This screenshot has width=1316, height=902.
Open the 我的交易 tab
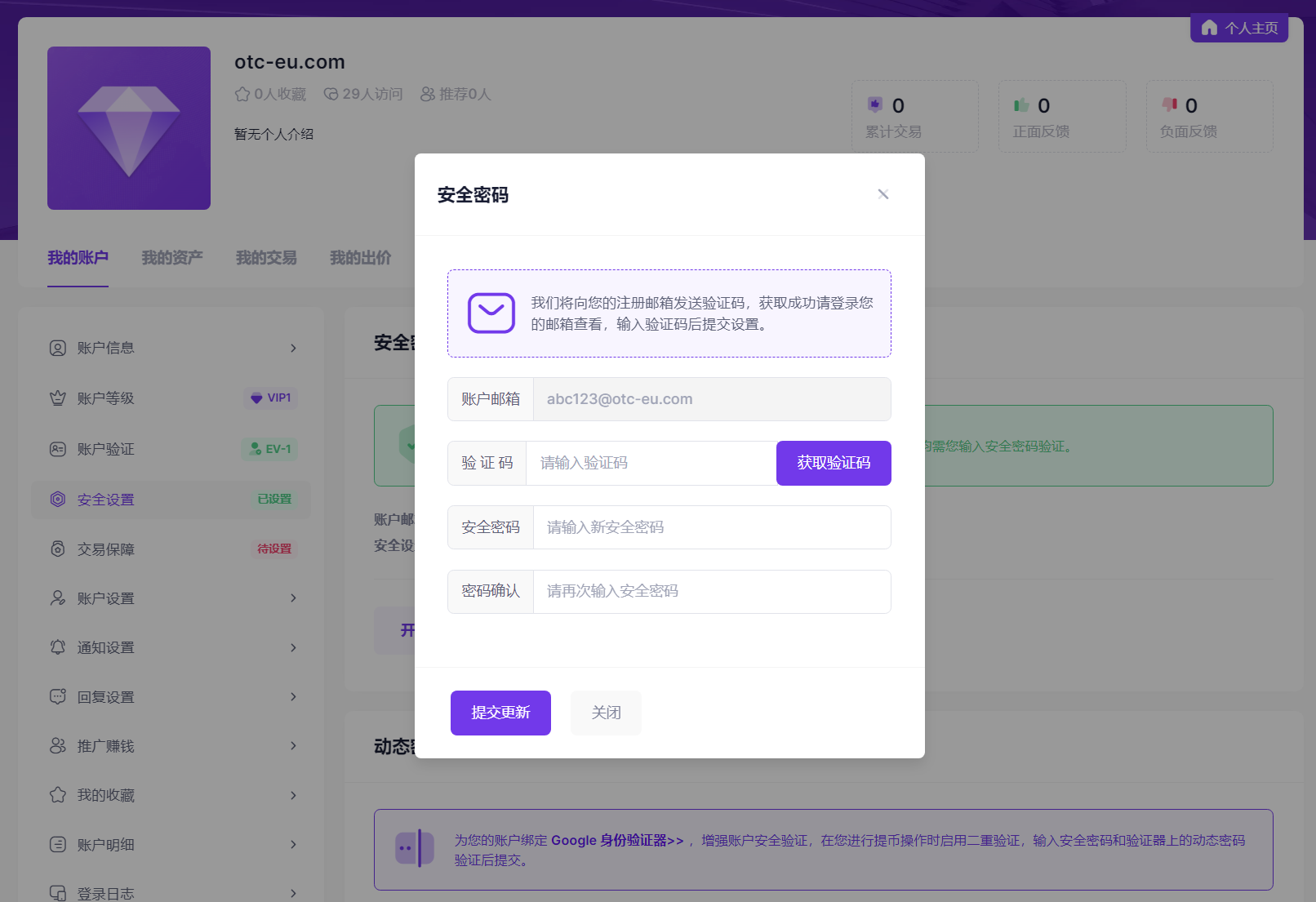(265, 257)
